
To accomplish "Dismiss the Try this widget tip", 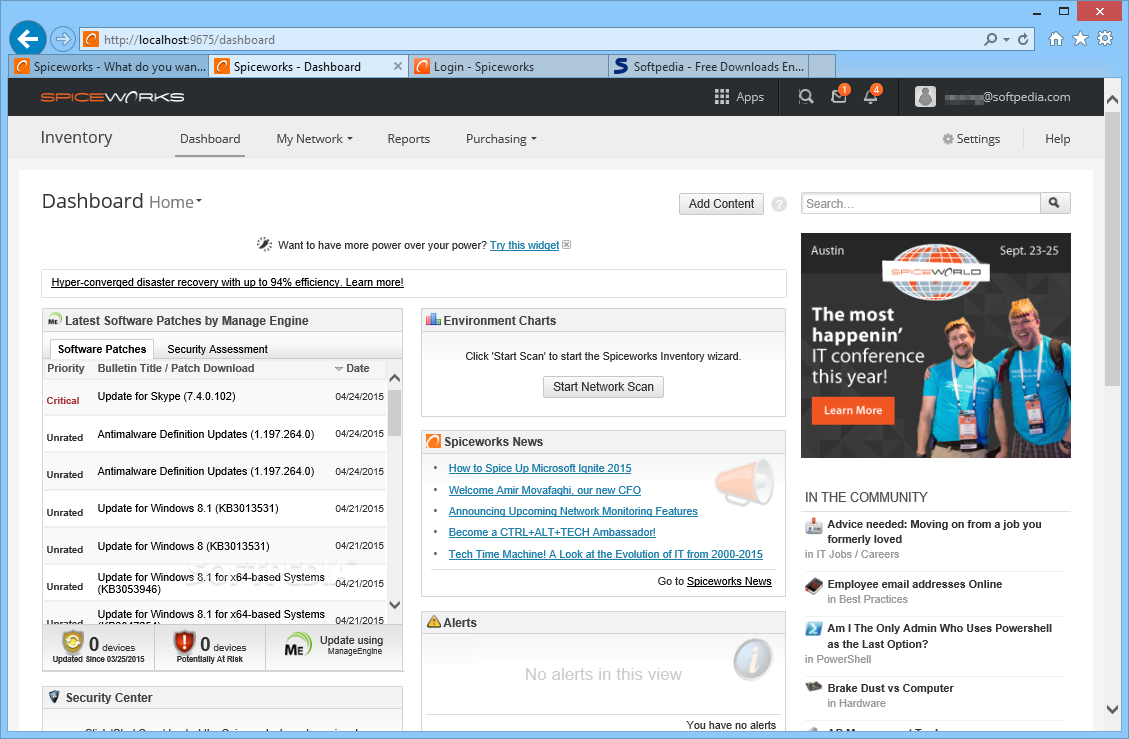I will tap(567, 245).
